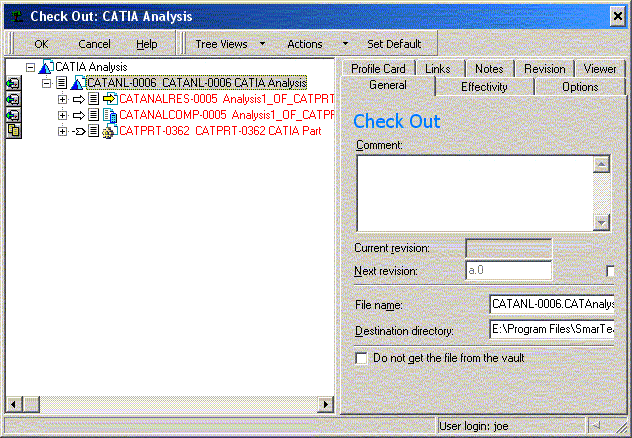The width and height of the screenshot is (632, 438).
Task: Click the Set Default button
Action: click(394, 44)
